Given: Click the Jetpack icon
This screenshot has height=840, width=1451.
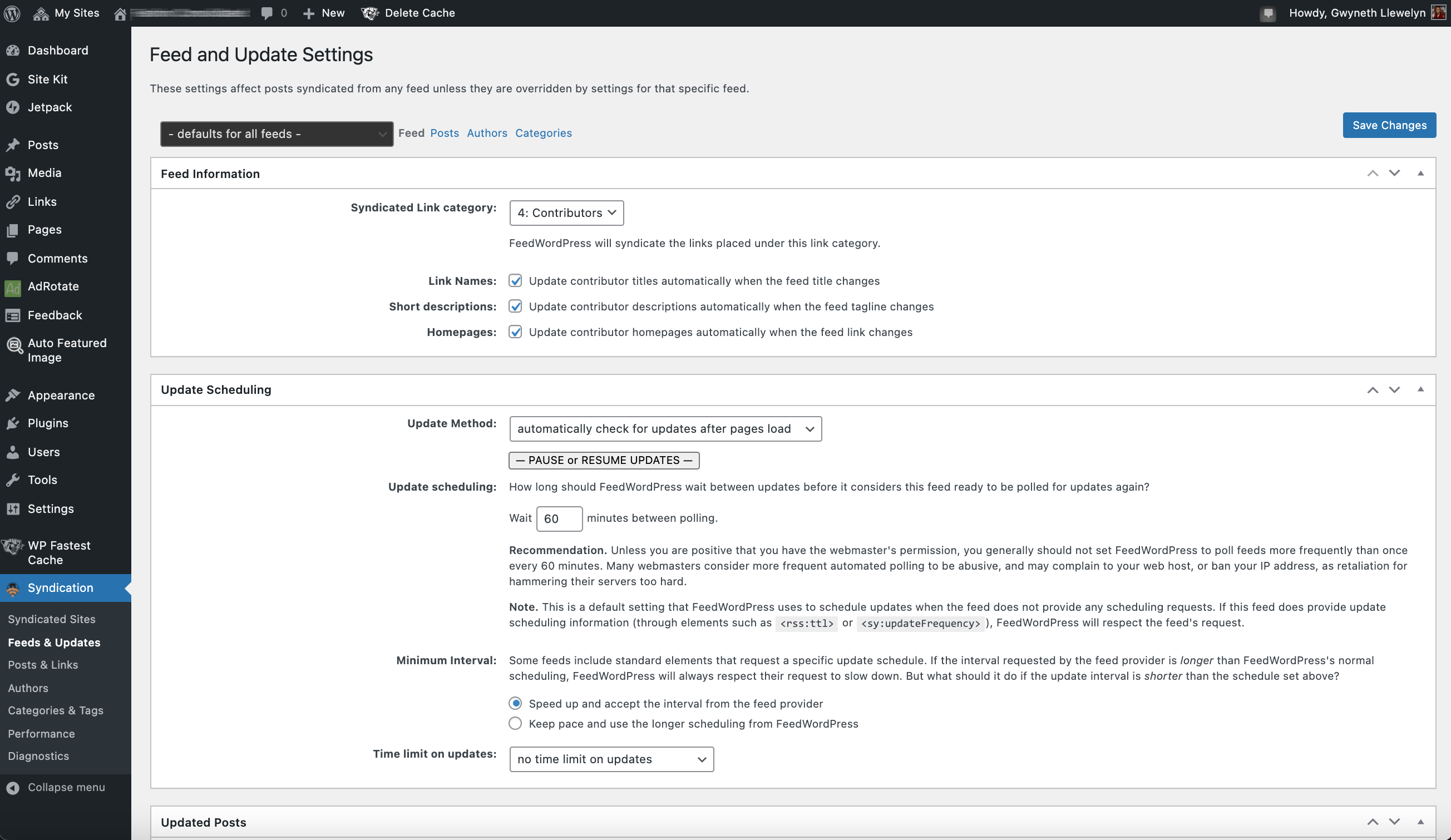Looking at the screenshot, I should (x=13, y=107).
